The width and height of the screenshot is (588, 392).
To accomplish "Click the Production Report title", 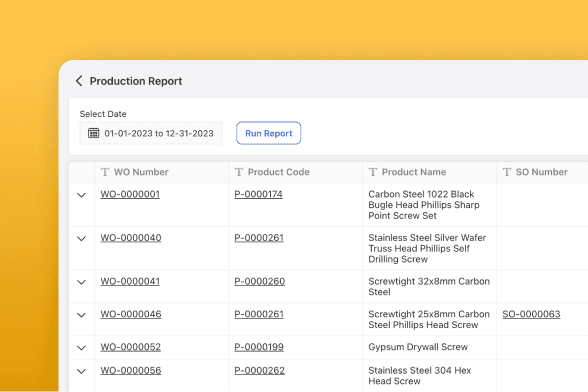I will click(136, 81).
